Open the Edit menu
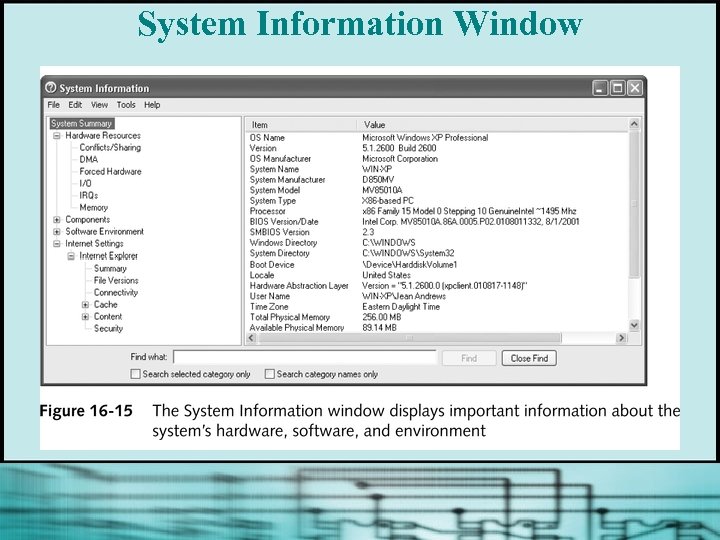 (x=75, y=105)
